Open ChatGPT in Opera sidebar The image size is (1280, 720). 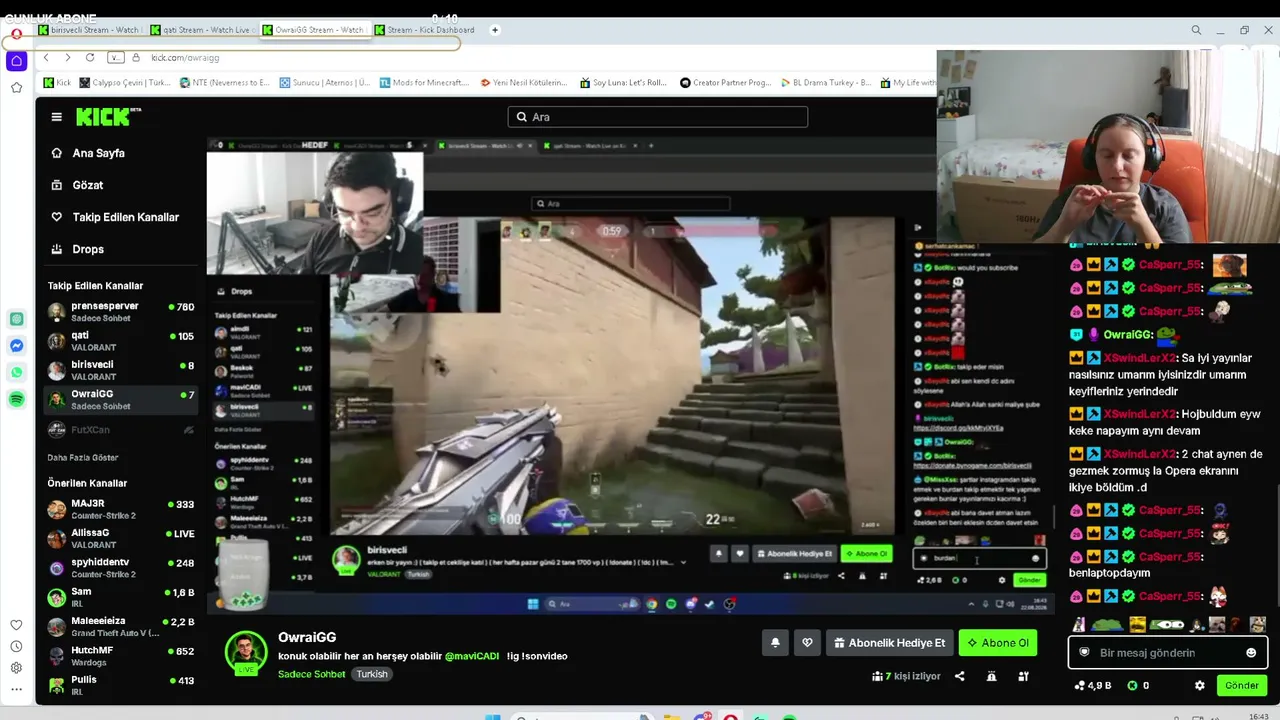17,319
